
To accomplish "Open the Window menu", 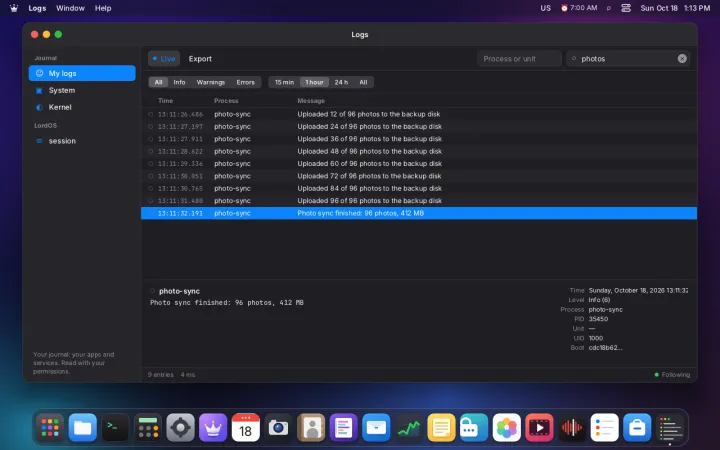I will point(70,8).
